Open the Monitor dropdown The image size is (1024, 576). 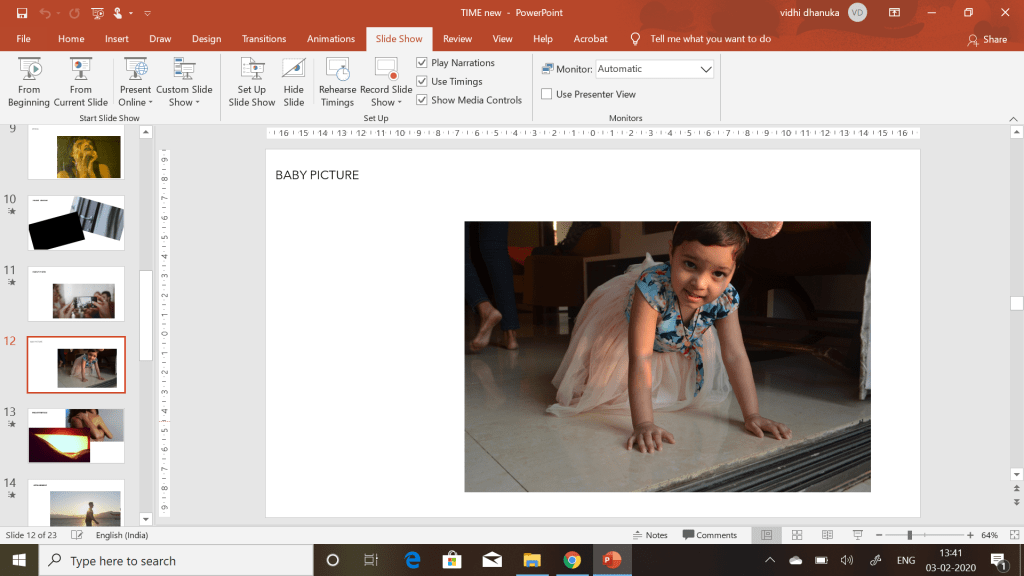click(x=705, y=69)
